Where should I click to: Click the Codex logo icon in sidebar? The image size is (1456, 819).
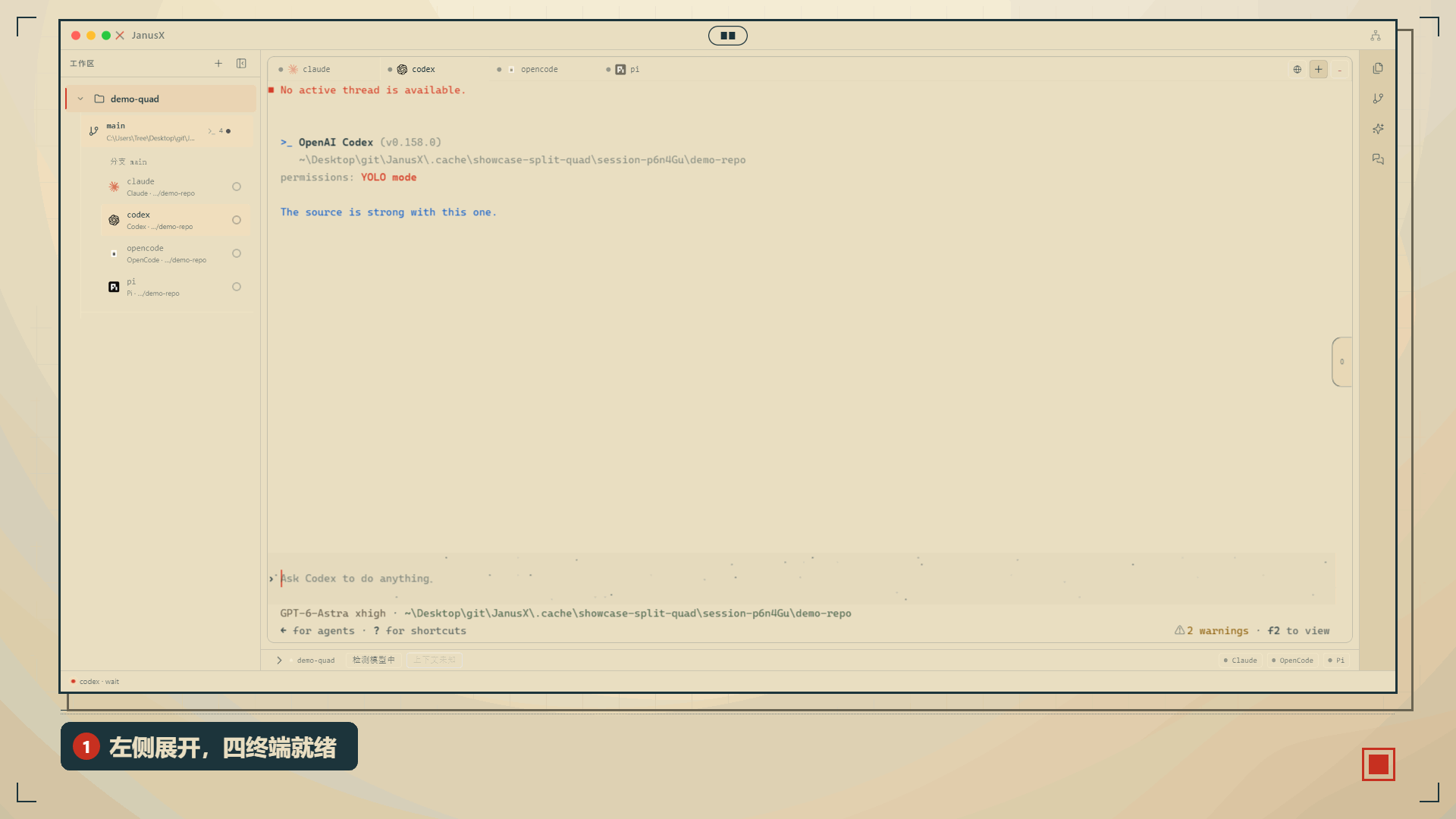click(114, 220)
